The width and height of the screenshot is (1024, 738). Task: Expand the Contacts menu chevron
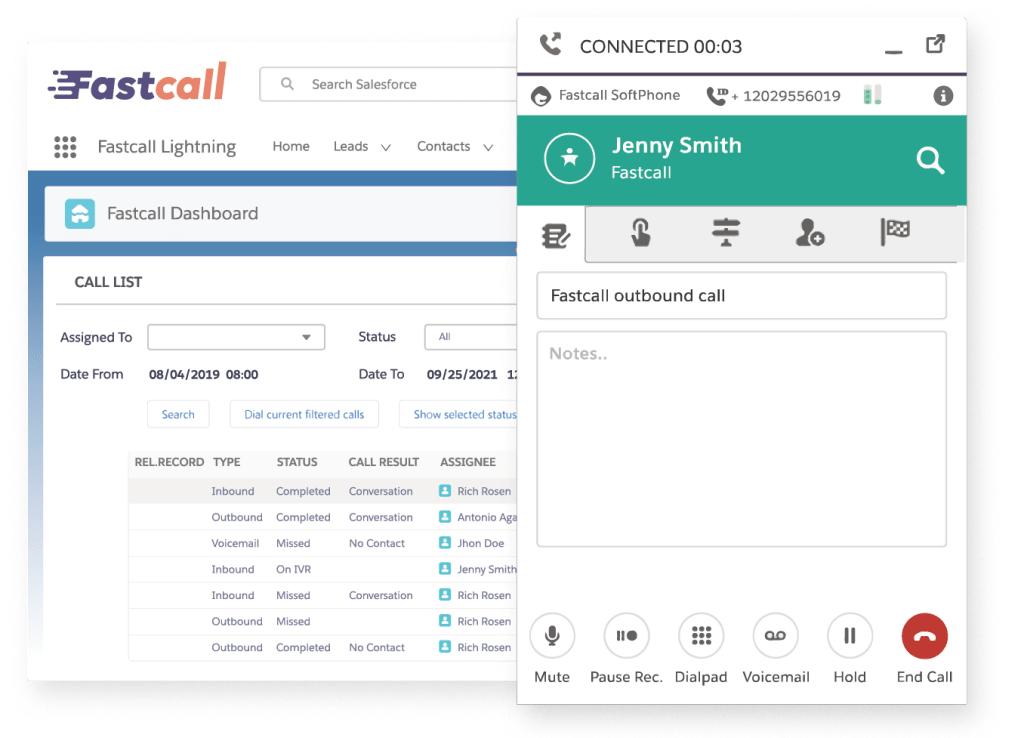[488, 146]
